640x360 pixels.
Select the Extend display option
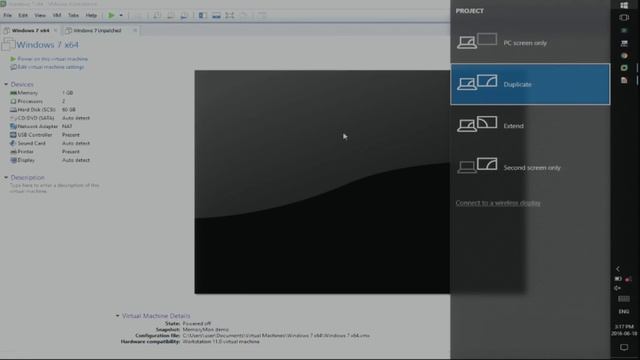click(x=530, y=126)
